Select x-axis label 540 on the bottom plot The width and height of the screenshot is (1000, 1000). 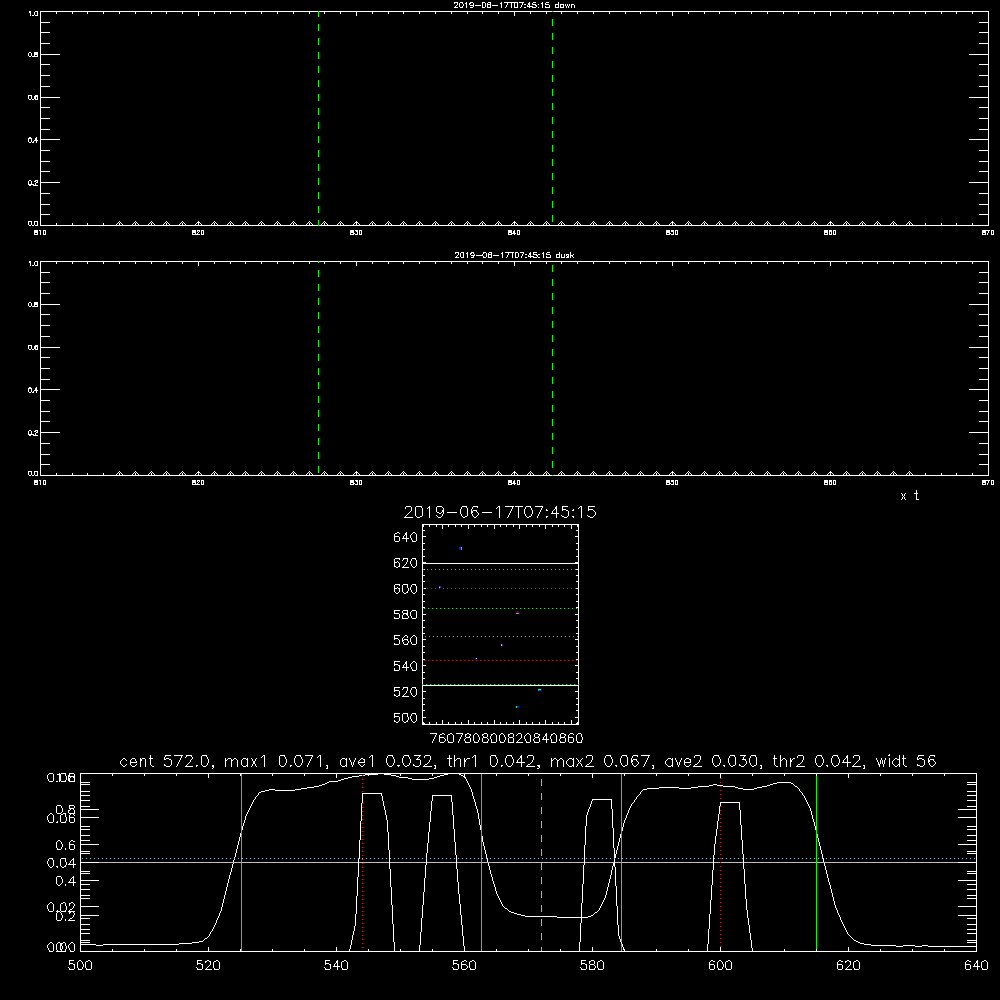pyautogui.click(x=336, y=966)
